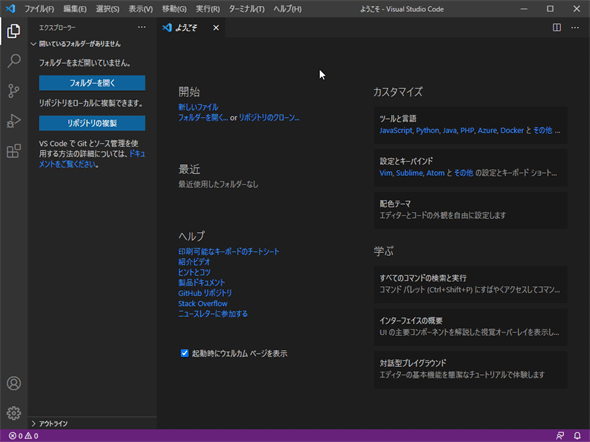Click the 新しいファイル link

coord(198,107)
